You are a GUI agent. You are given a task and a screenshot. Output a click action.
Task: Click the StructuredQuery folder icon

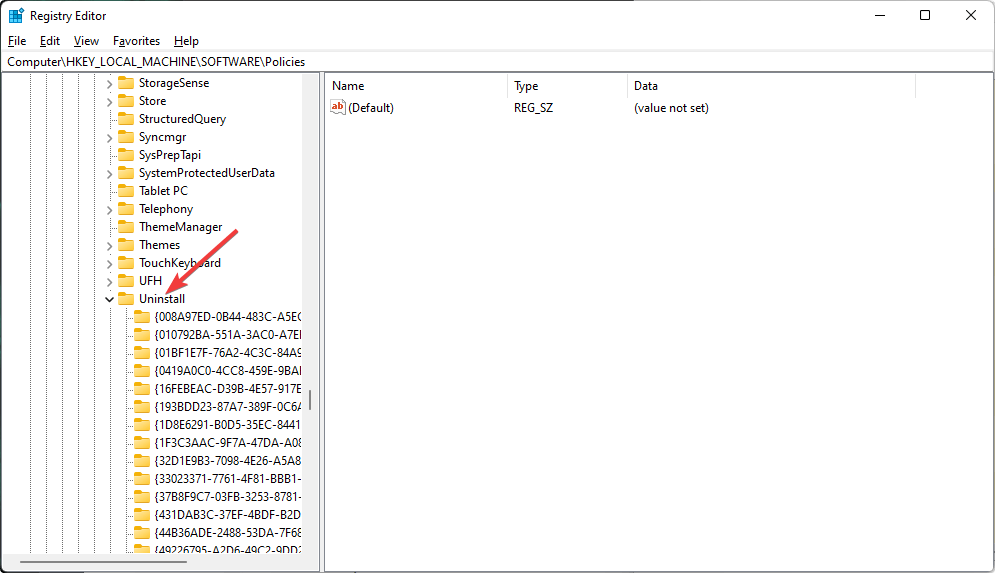pyautogui.click(x=126, y=119)
